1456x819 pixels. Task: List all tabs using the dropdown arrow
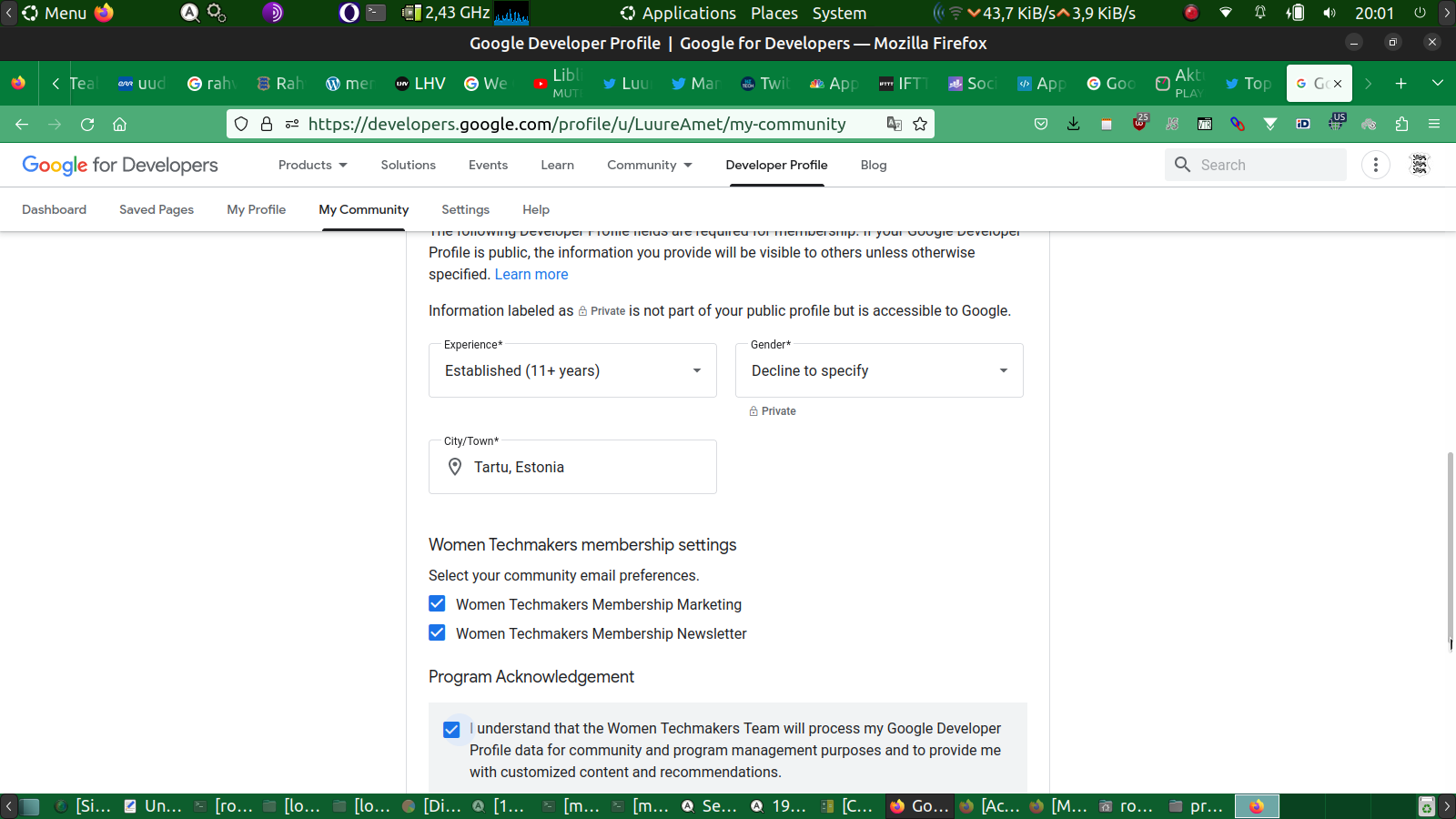coord(1438,84)
